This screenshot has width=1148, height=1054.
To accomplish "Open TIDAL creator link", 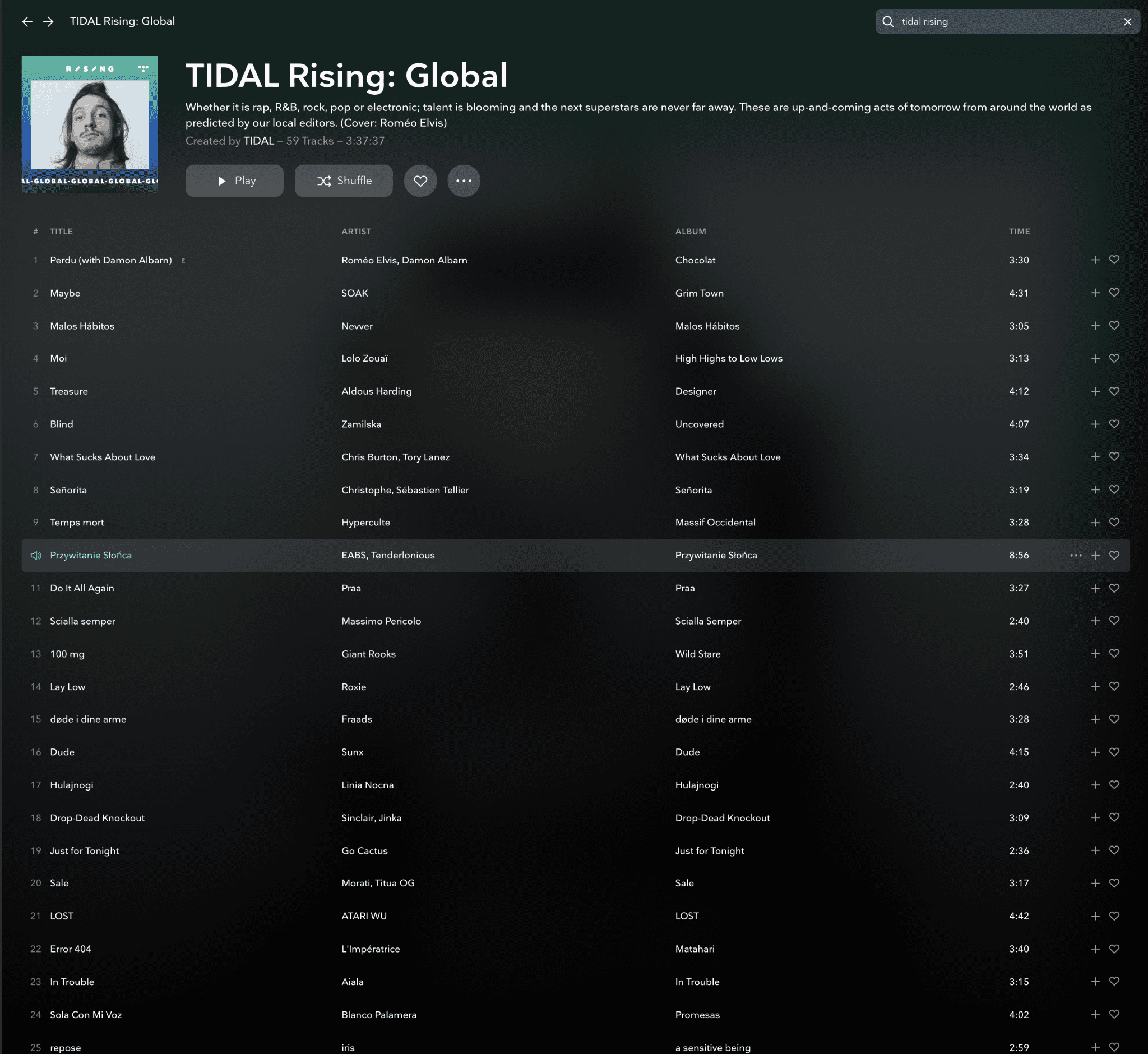I will [x=259, y=141].
